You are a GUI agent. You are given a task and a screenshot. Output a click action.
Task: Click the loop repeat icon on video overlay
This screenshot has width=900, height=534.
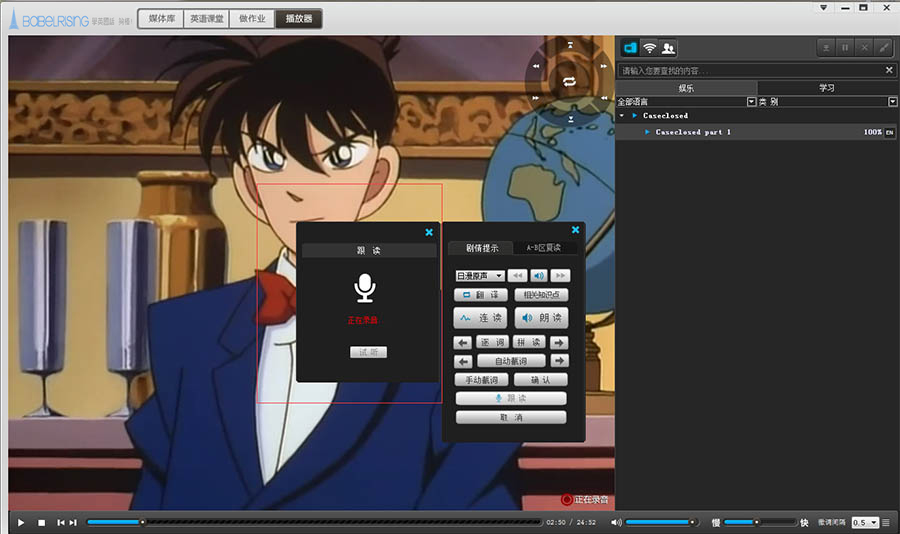pyautogui.click(x=569, y=82)
